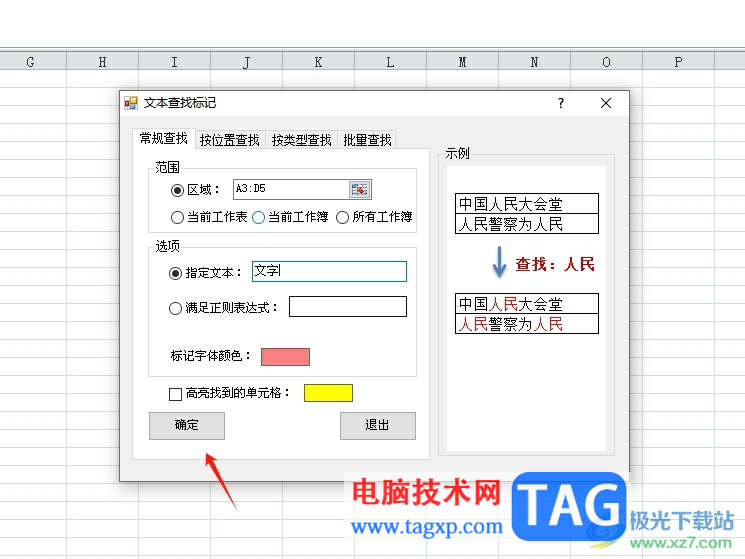This screenshot has width=745, height=559.
Task: Enable the 高亮找到的单元格 checkbox
Action: (x=175, y=394)
